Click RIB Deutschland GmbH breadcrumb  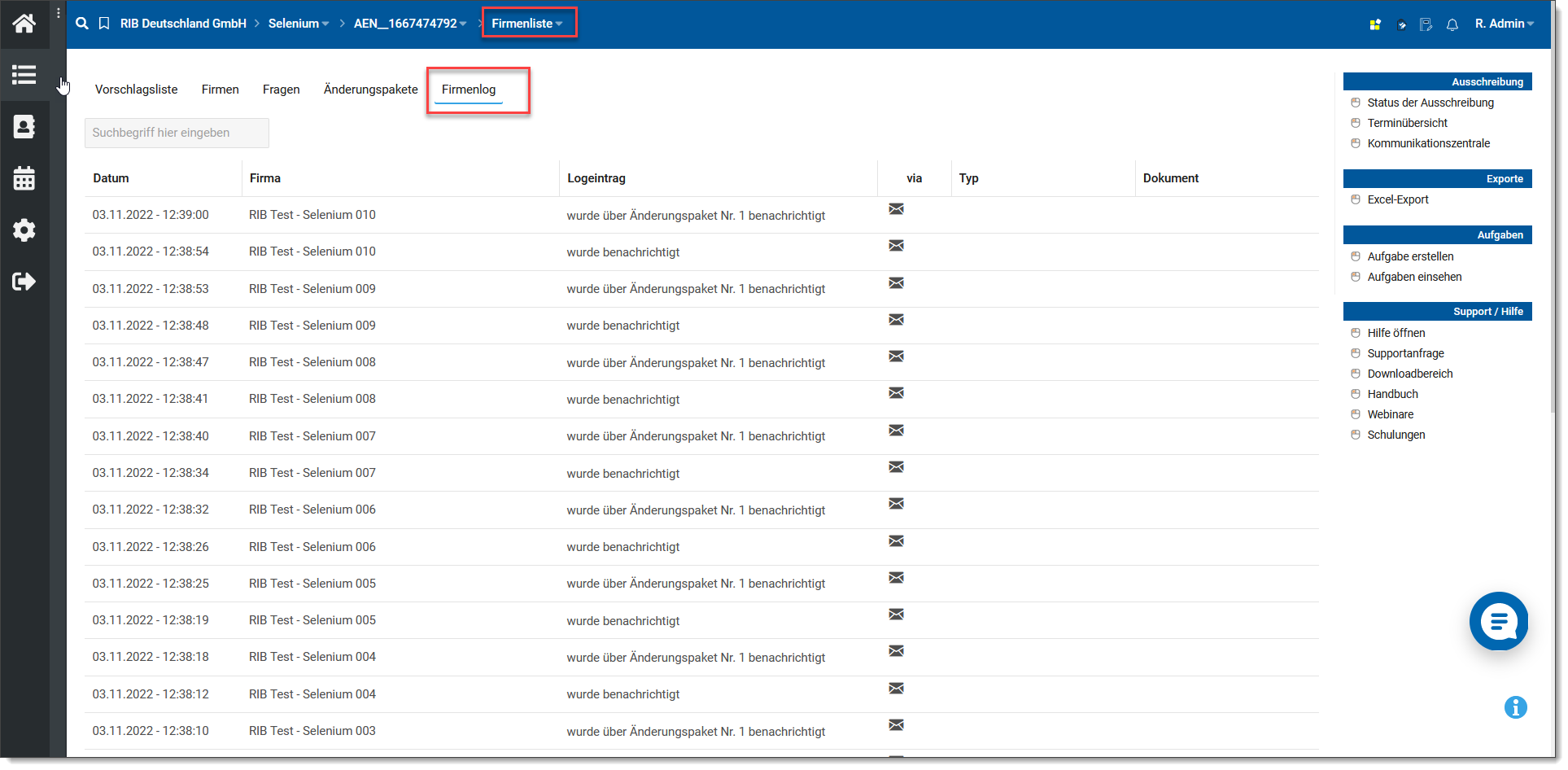[183, 24]
